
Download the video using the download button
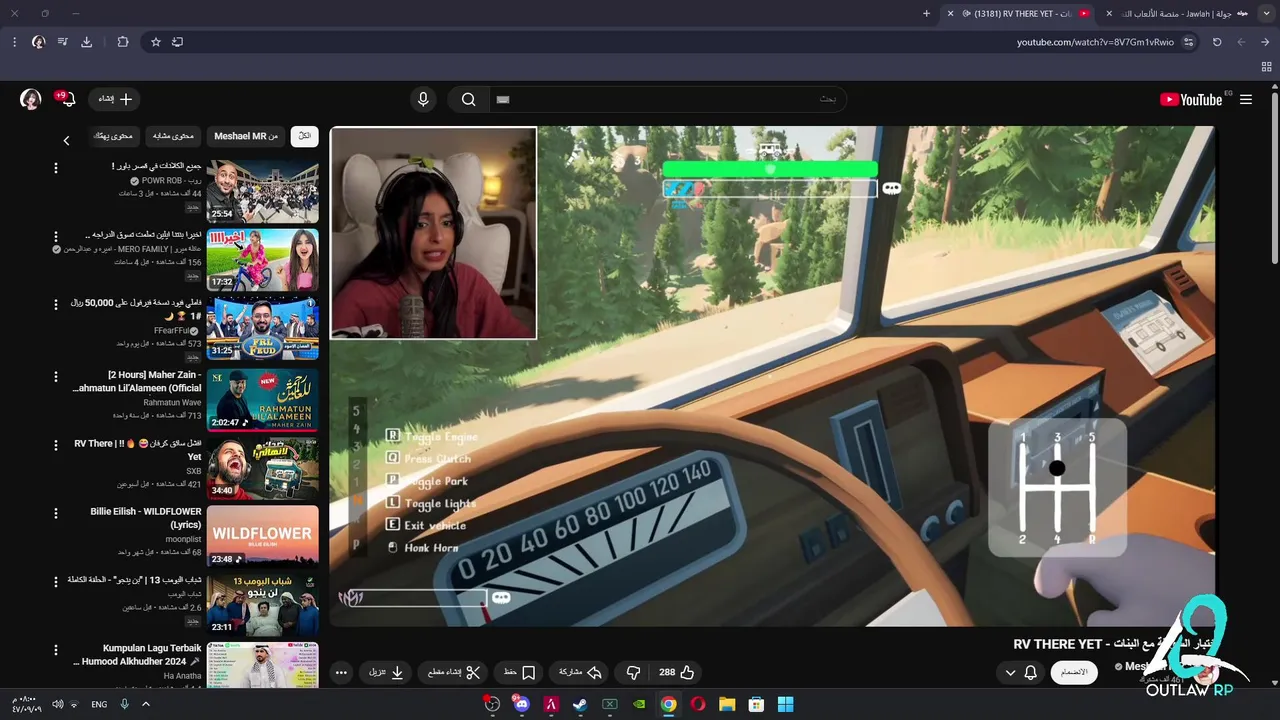(387, 672)
